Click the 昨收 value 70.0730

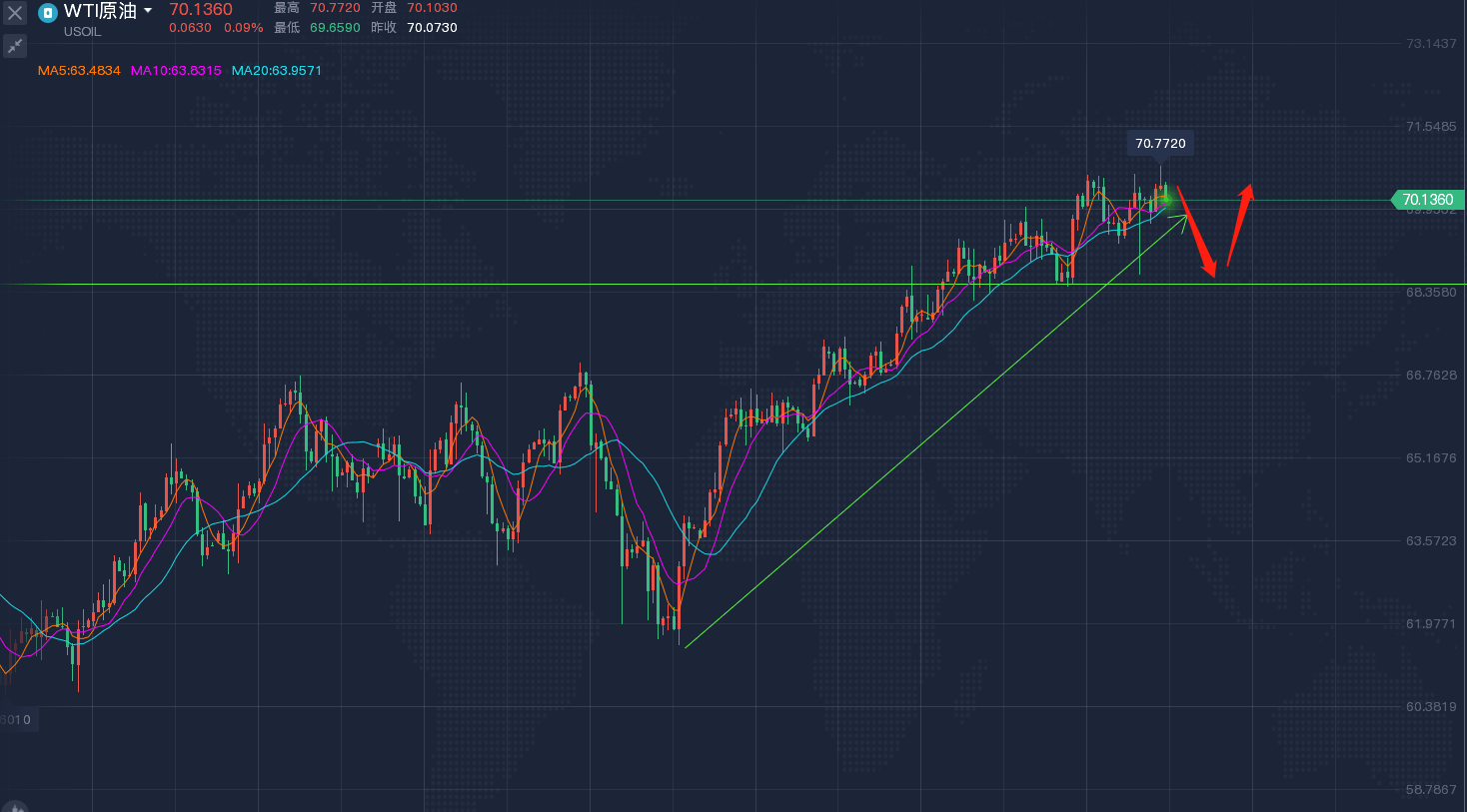pos(432,28)
